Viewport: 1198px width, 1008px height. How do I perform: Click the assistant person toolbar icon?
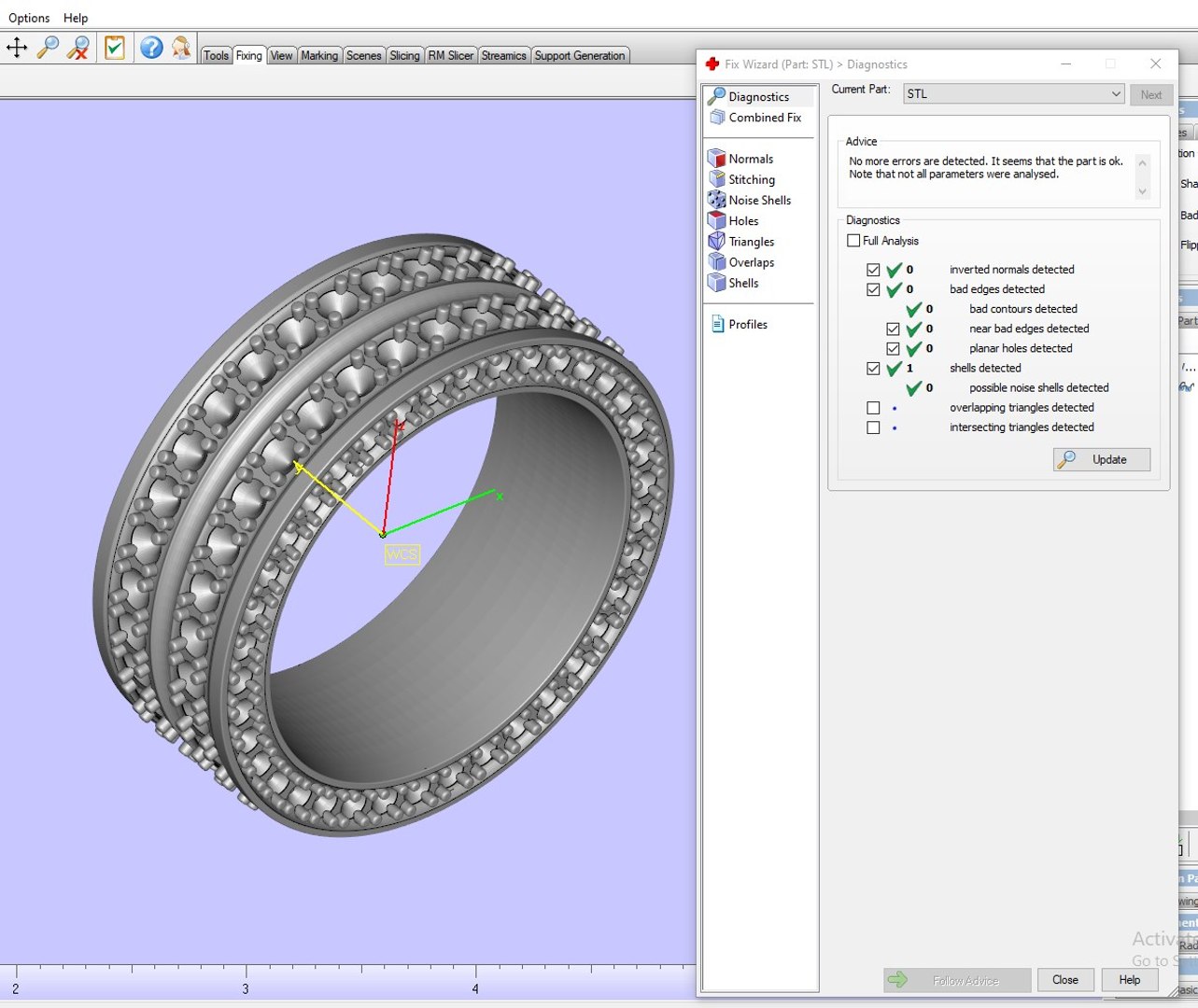tap(181, 48)
